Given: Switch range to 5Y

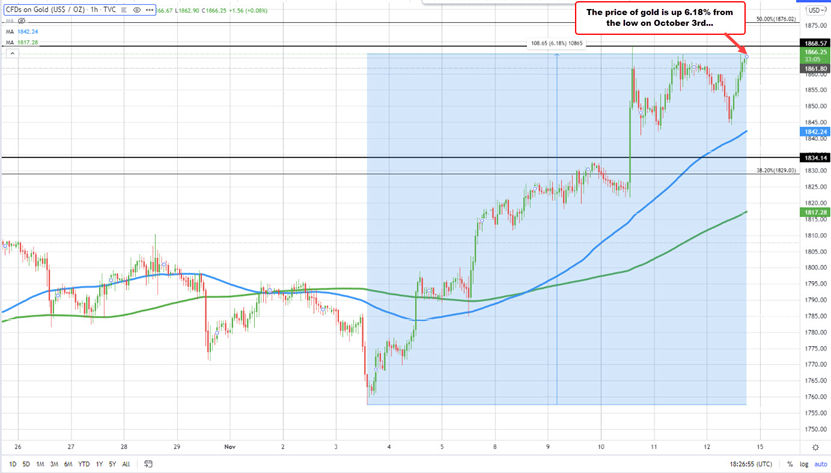Looking at the screenshot, I should click(112, 464).
